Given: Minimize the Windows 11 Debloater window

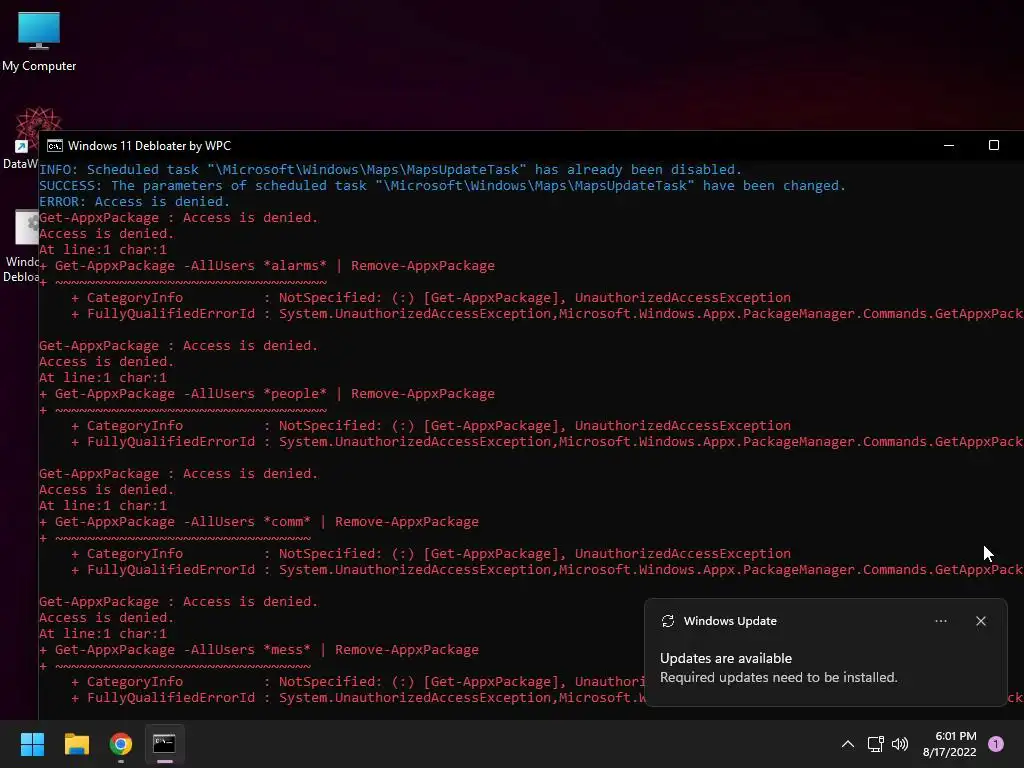Looking at the screenshot, I should 949,145.
